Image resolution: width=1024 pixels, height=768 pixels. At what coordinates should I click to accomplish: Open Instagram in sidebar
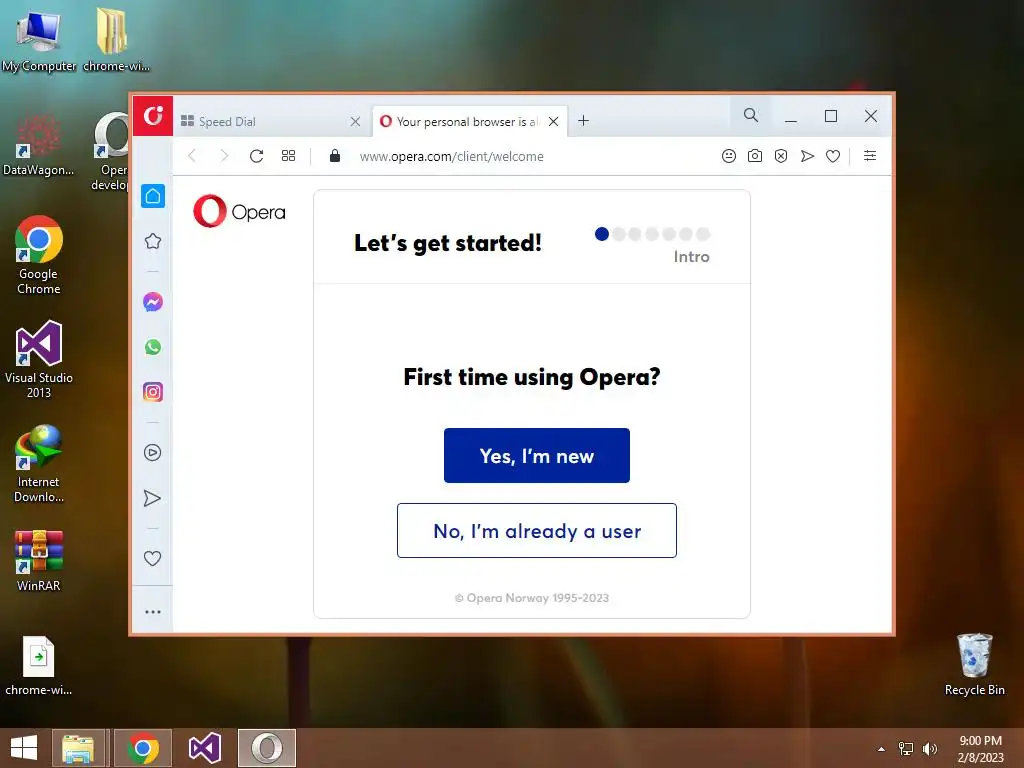(153, 392)
